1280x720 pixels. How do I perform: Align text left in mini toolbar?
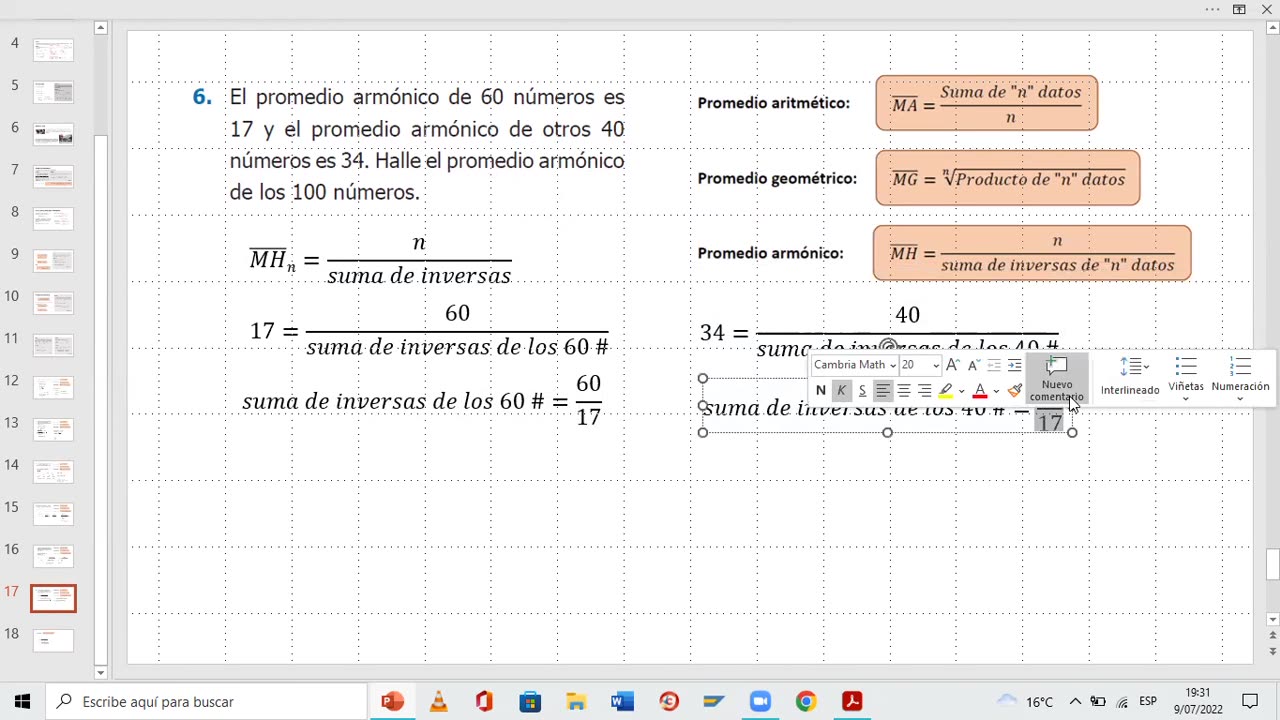tap(883, 391)
